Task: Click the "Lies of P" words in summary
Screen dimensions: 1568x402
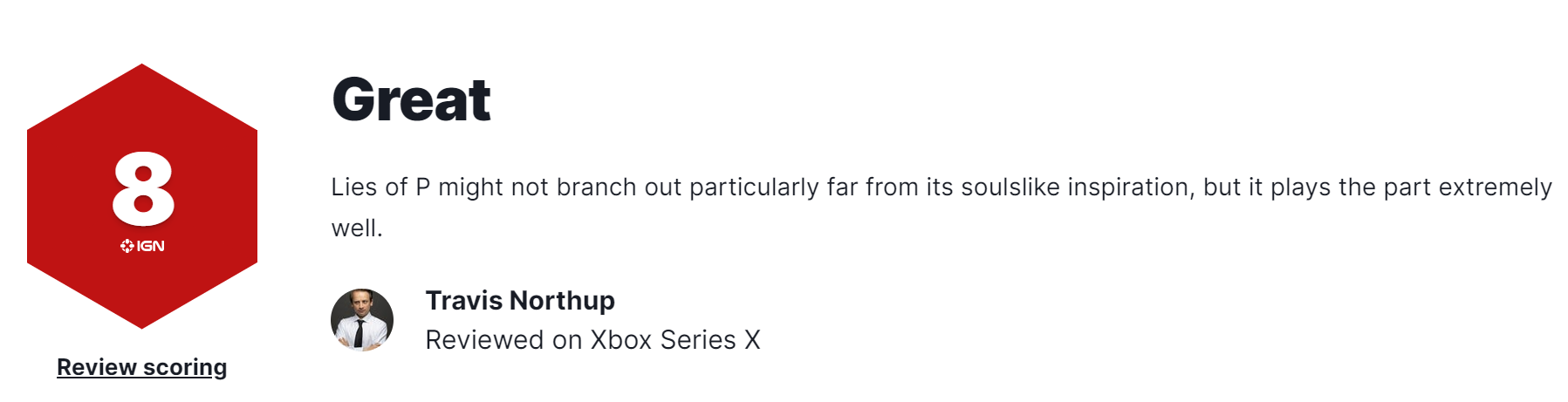Action: (380, 187)
